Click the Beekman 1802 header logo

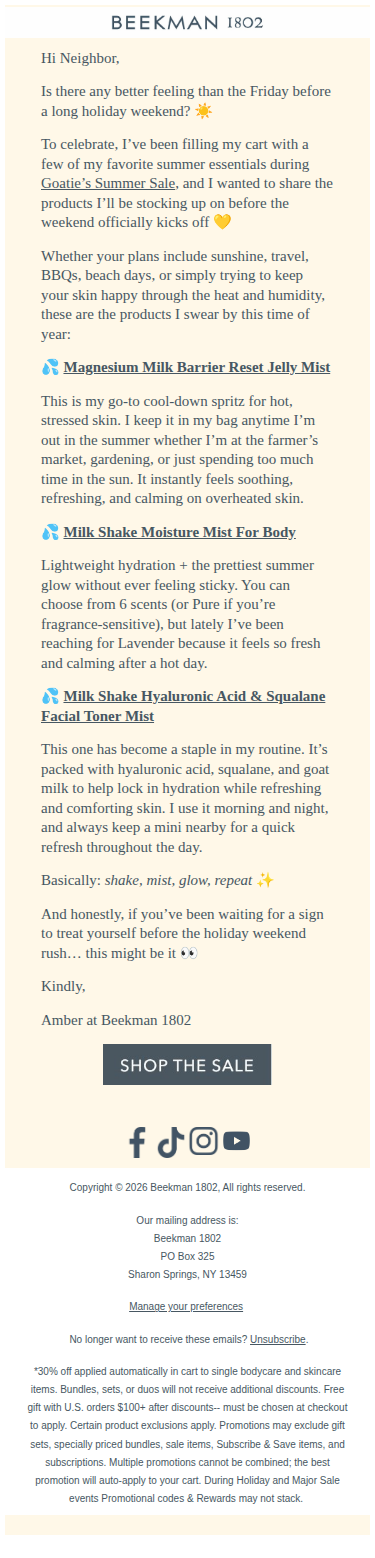click(187, 22)
